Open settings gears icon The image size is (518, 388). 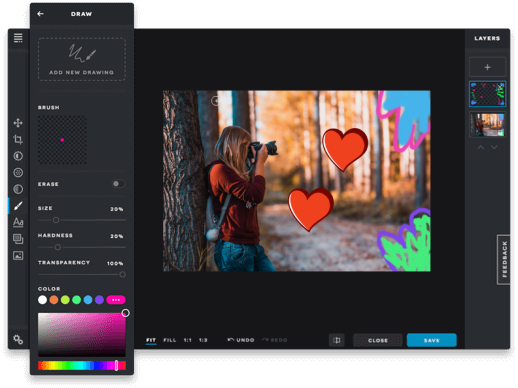(x=18, y=340)
